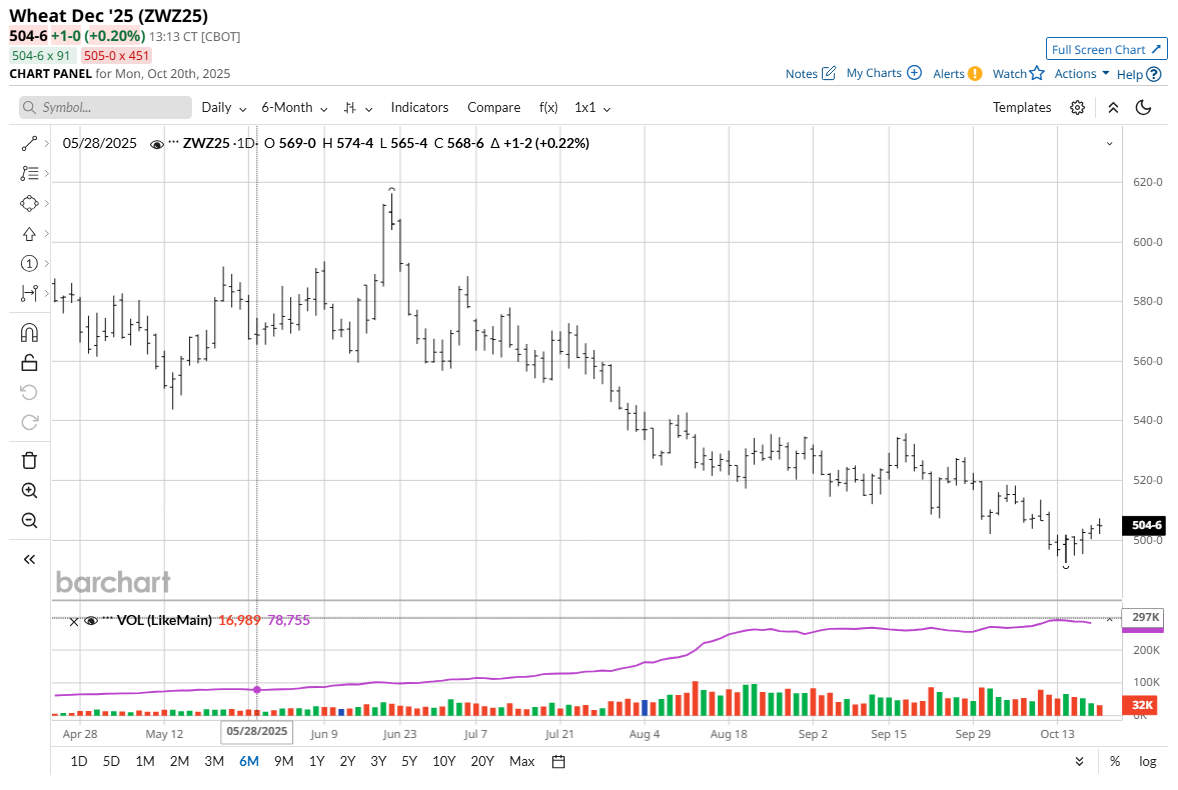Screen dimensions: 1178x790
Task: Click the 05/28/2025 crosshair date label
Action: [x=257, y=731]
